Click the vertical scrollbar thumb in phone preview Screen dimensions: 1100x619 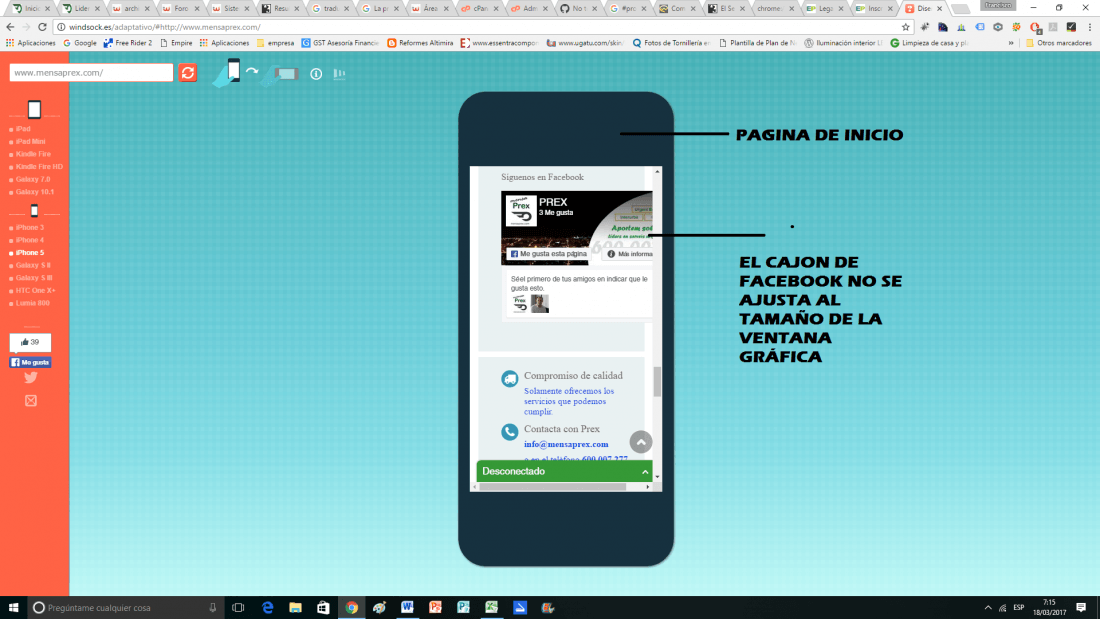click(x=657, y=382)
